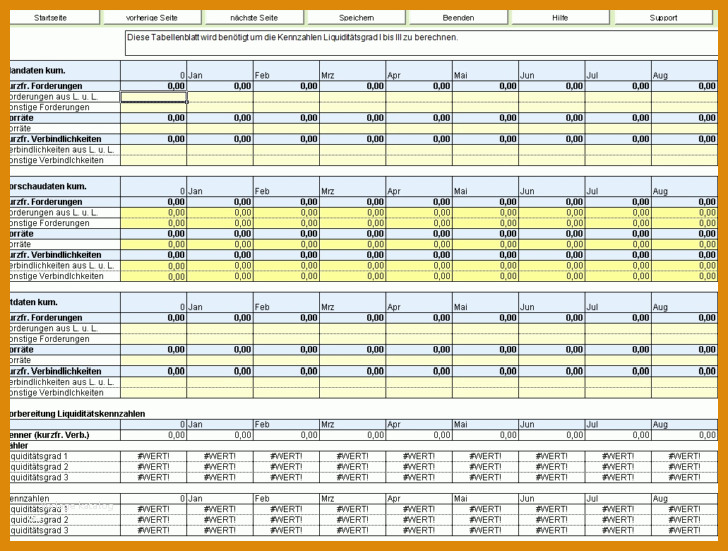Image resolution: width=728 pixels, height=551 pixels.
Task: Select Apr Forderungen aus L. u. L. in Vorschaudaten
Action: pyautogui.click(x=419, y=213)
